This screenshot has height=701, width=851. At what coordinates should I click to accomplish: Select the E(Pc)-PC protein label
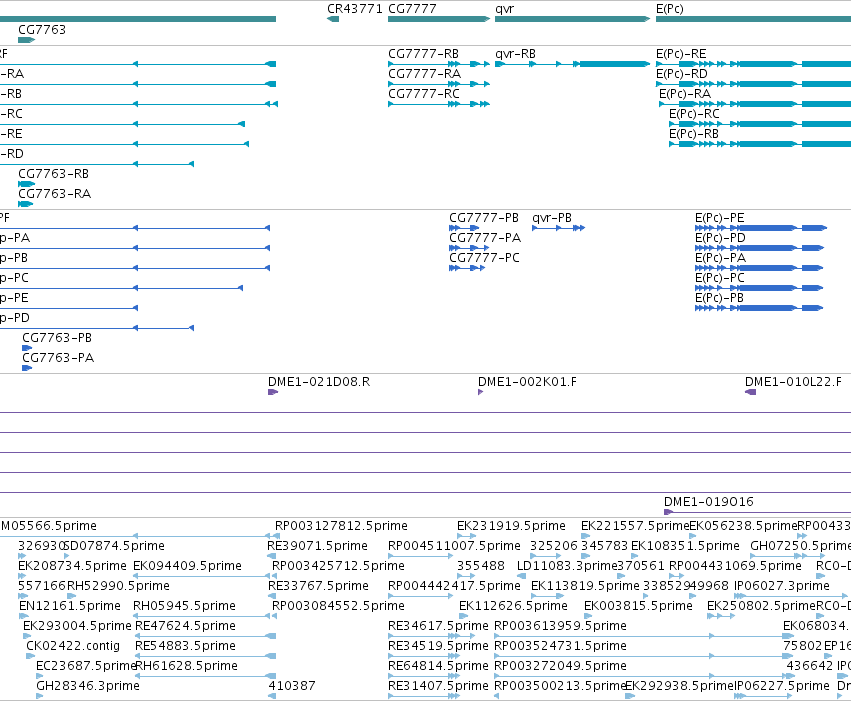[720, 278]
